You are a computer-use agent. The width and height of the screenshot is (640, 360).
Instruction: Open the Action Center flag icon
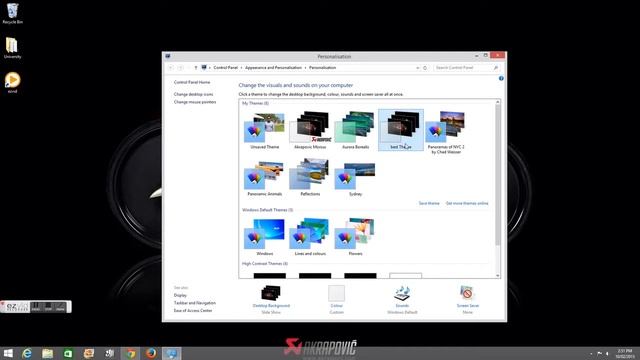(600, 353)
